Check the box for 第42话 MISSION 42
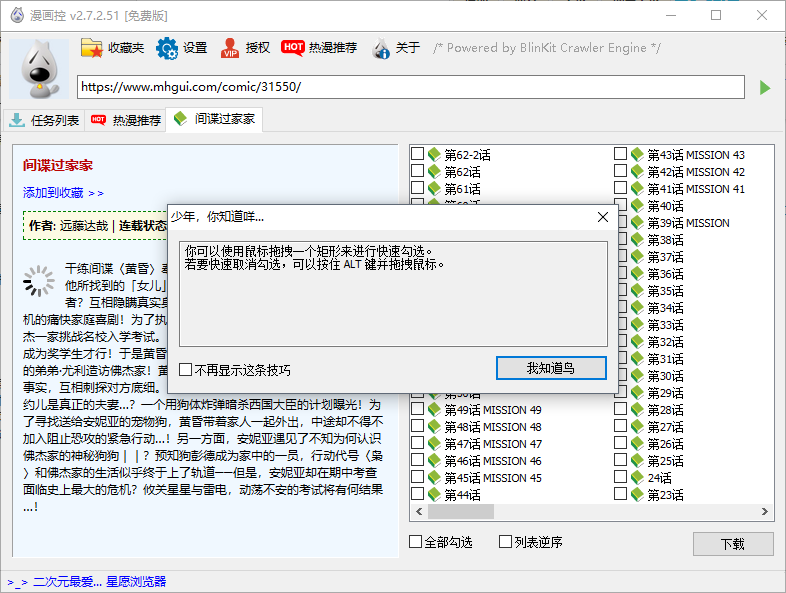The image size is (786, 593). [621, 171]
